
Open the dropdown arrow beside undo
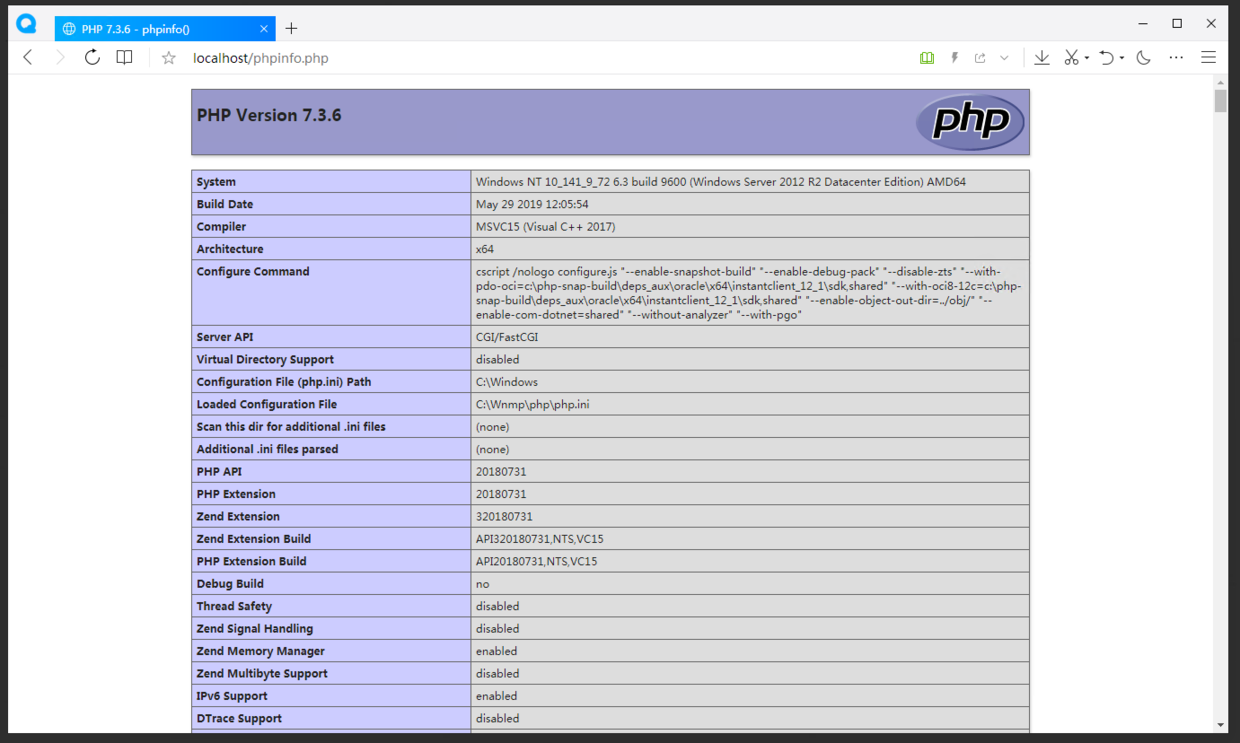coord(1122,58)
